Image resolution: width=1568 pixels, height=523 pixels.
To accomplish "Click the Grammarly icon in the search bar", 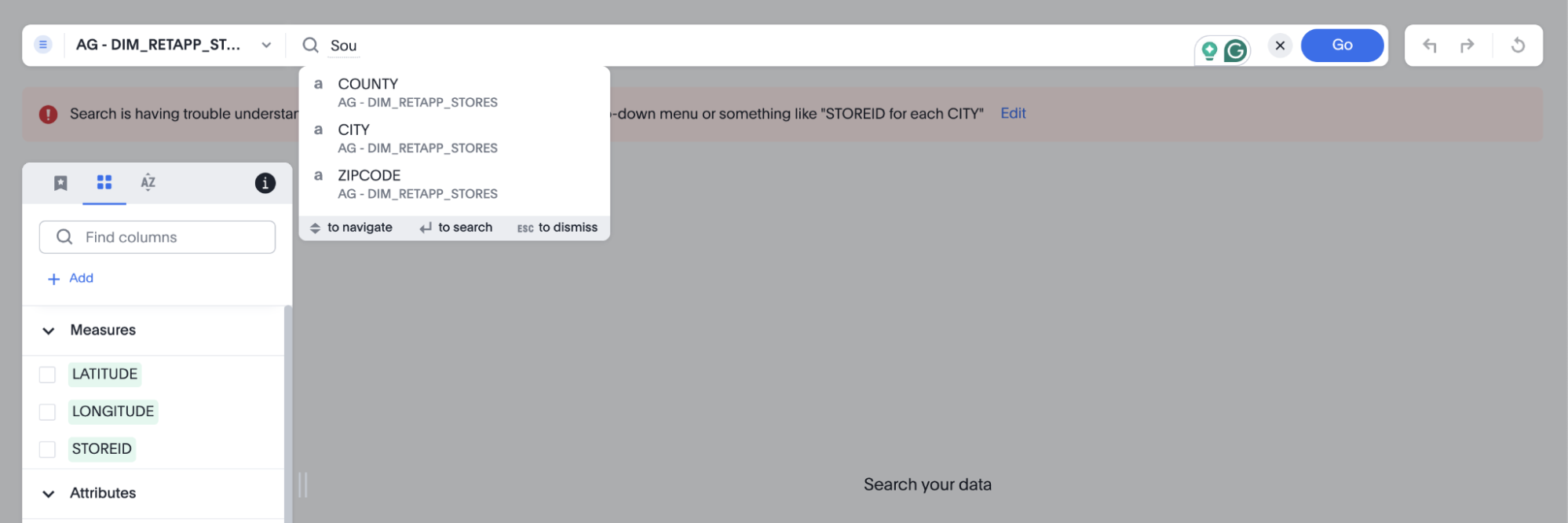I will (1236, 47).
